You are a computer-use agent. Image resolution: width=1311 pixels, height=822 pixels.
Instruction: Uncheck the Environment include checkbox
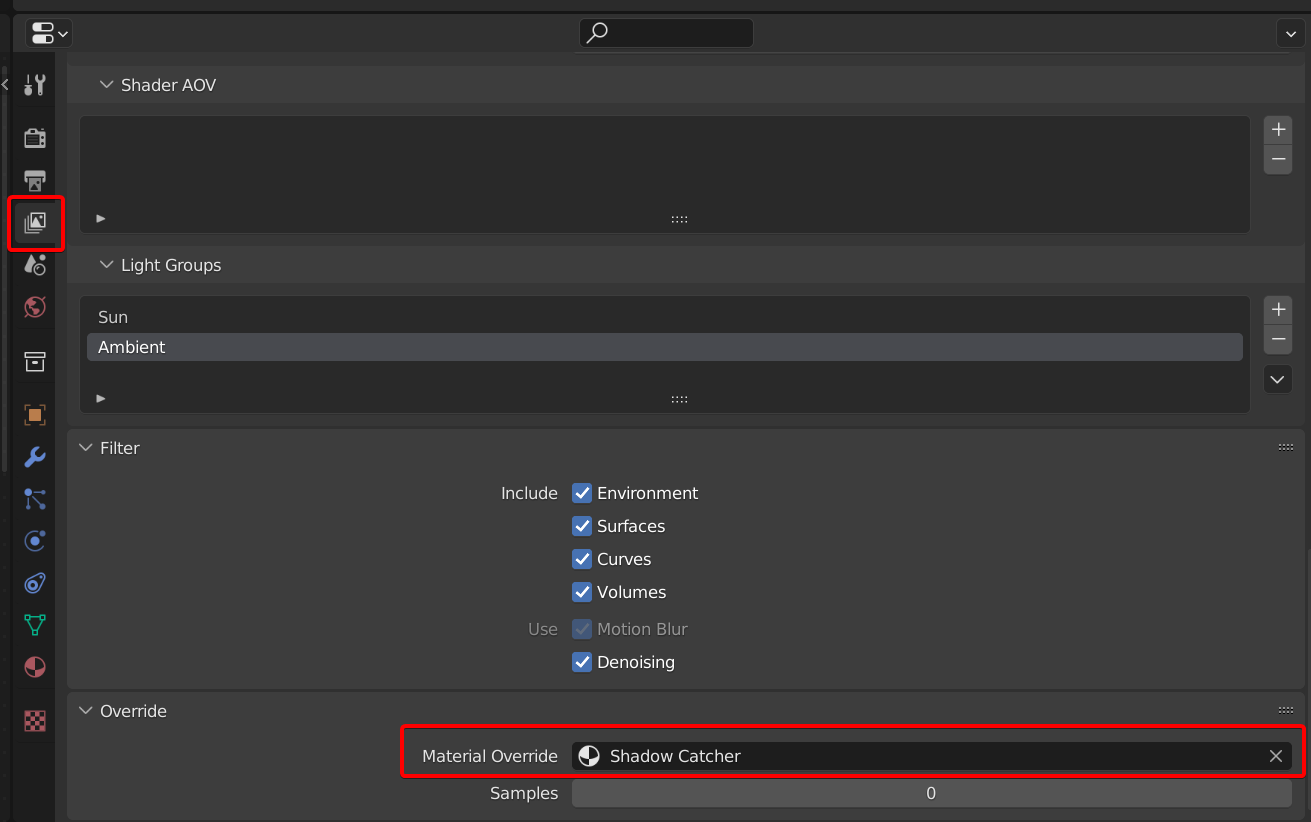click(x=582, y=493)
